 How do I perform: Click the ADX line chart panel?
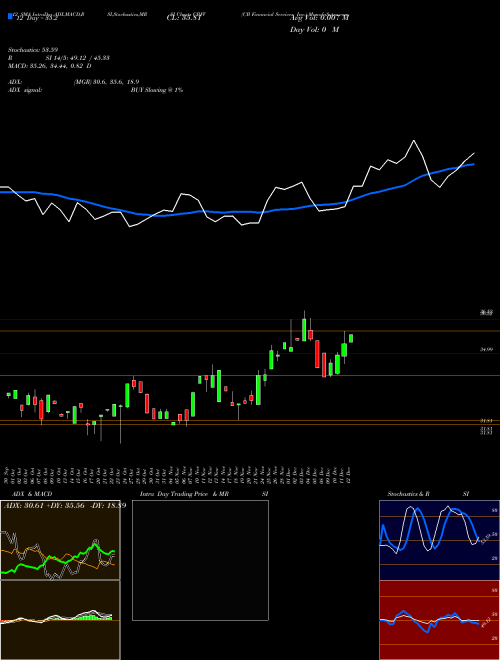click(x=60, y=540)
